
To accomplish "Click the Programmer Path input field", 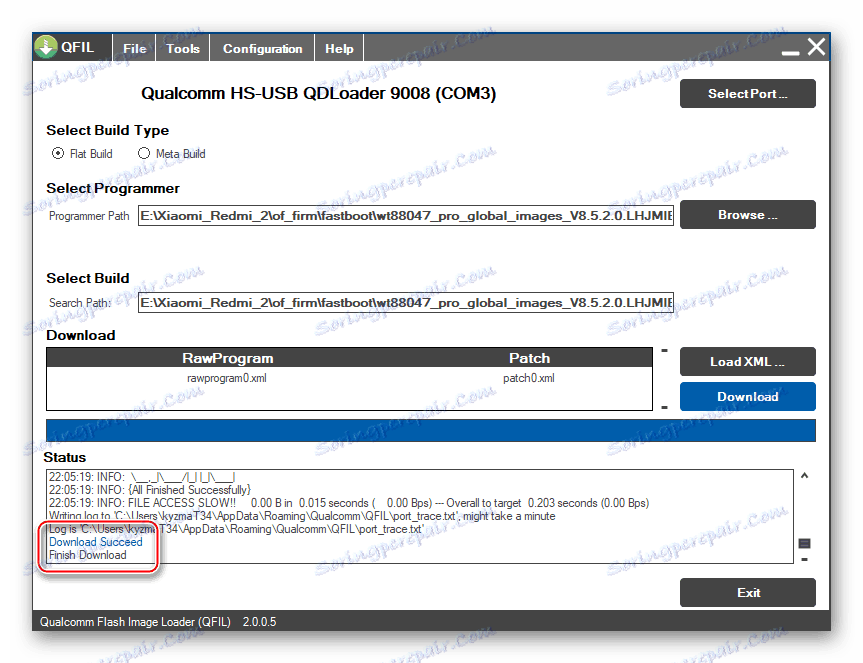I will [x=406, y=215].
